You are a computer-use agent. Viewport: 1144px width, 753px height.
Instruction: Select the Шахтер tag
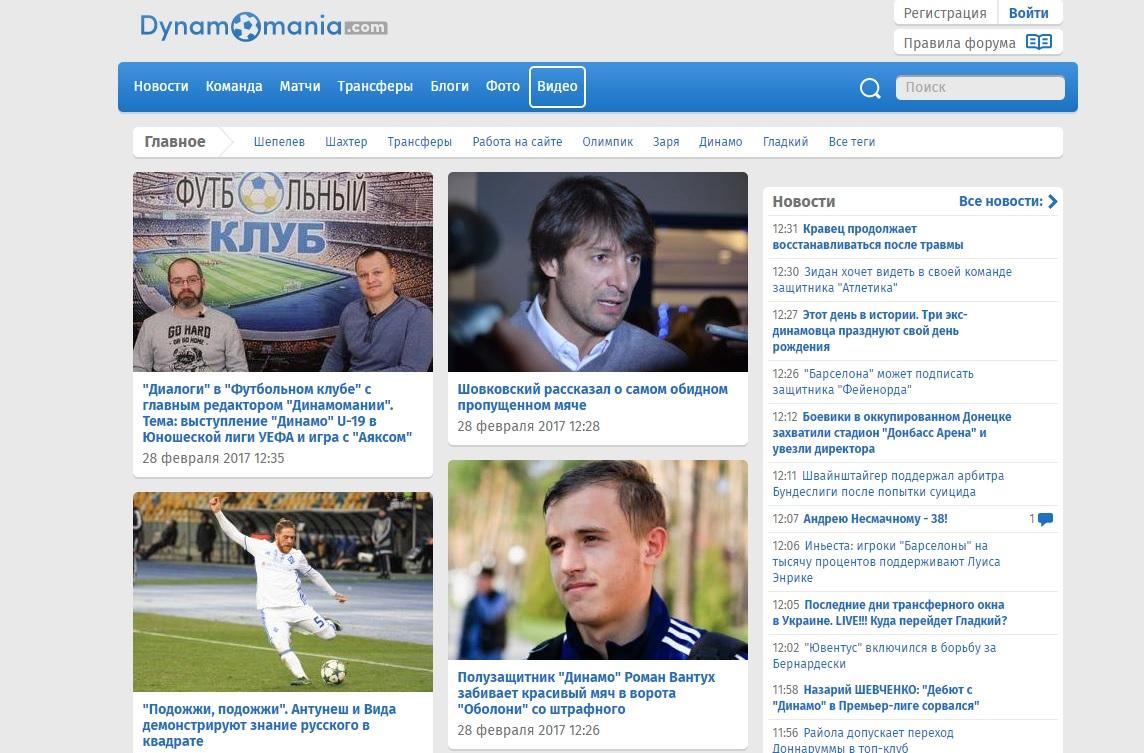click(346, 142)
